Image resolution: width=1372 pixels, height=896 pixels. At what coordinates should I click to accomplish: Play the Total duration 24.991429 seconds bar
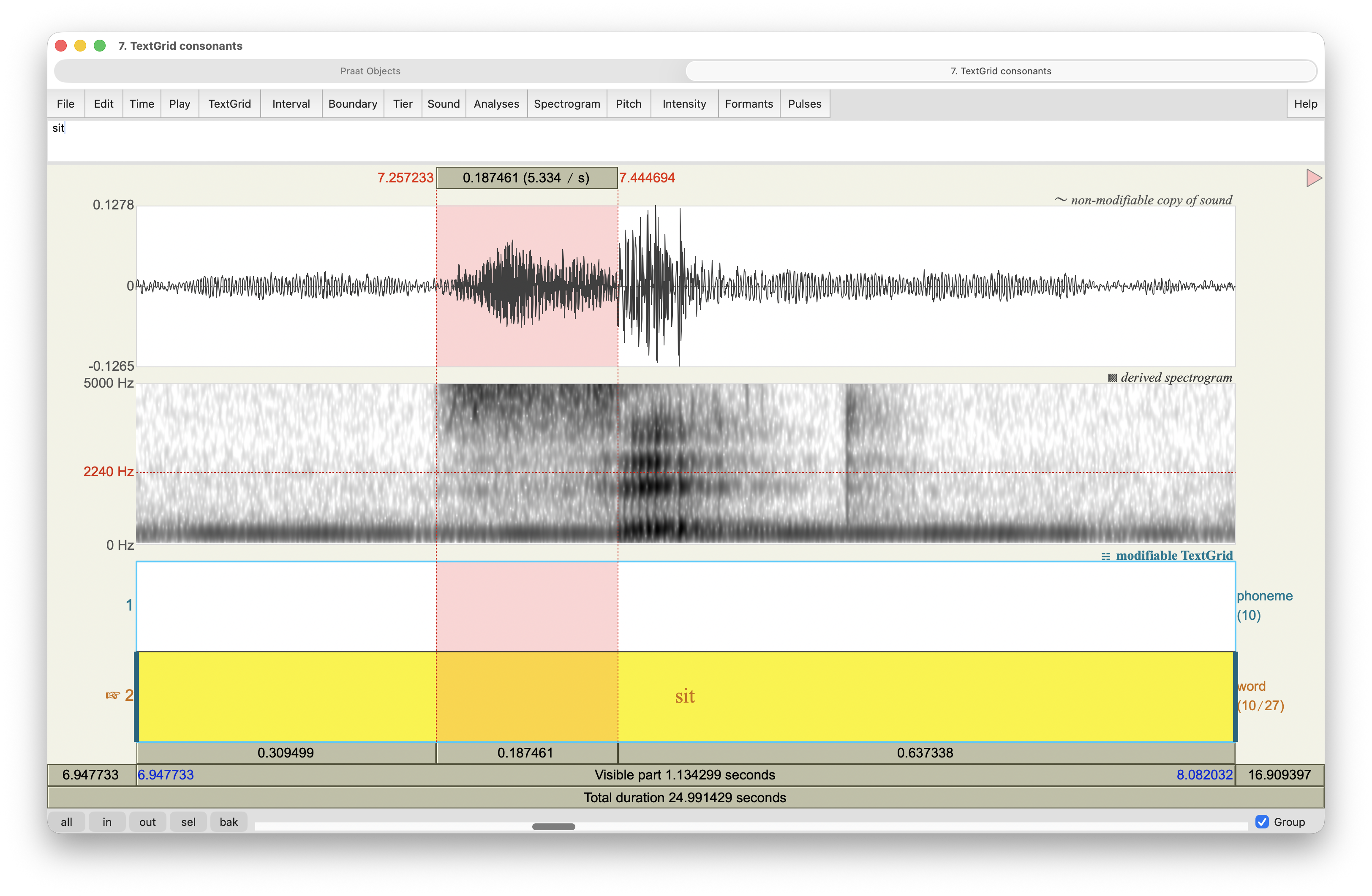tap(686, 798)
